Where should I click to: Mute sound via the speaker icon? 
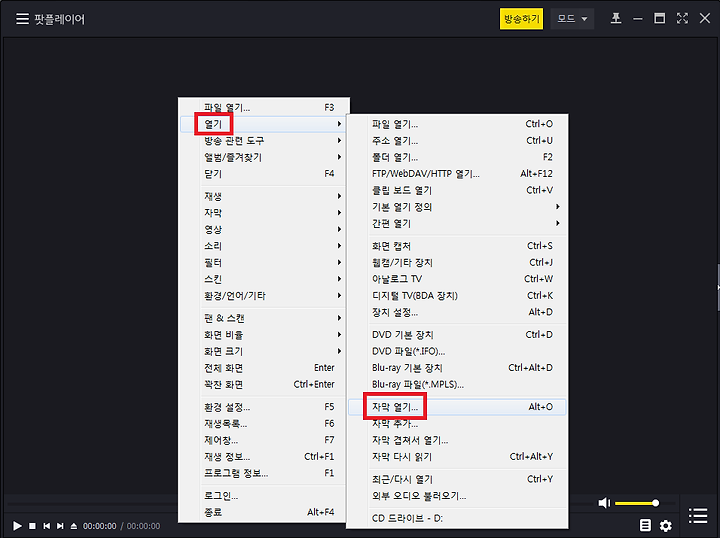point(604,503)
